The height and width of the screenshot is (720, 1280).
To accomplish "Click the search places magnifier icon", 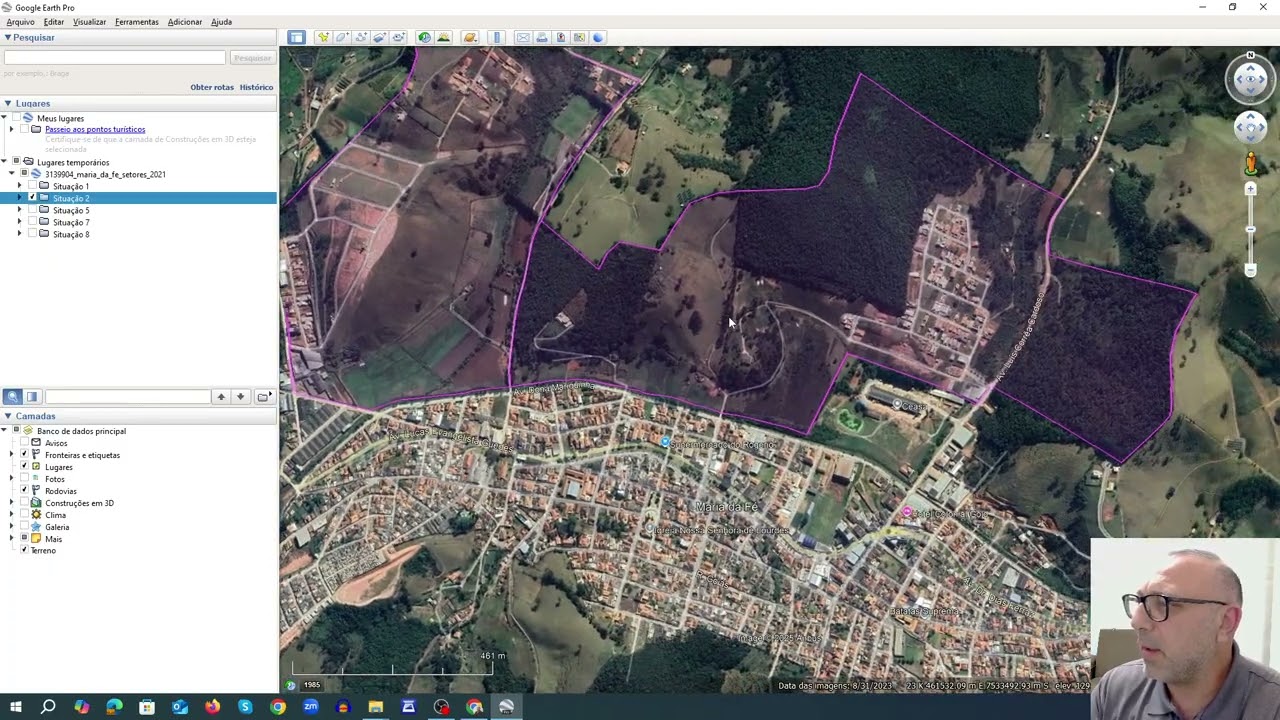I will [12, 397].
